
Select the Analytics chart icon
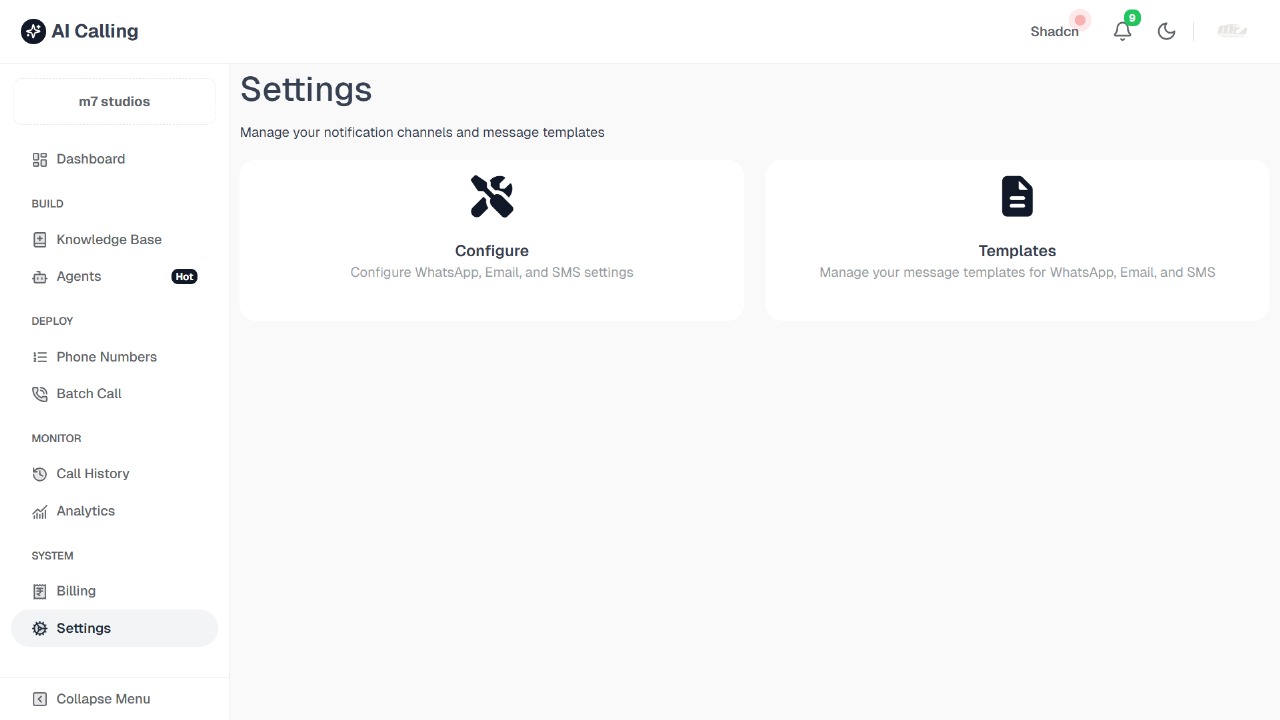point(39,511)
